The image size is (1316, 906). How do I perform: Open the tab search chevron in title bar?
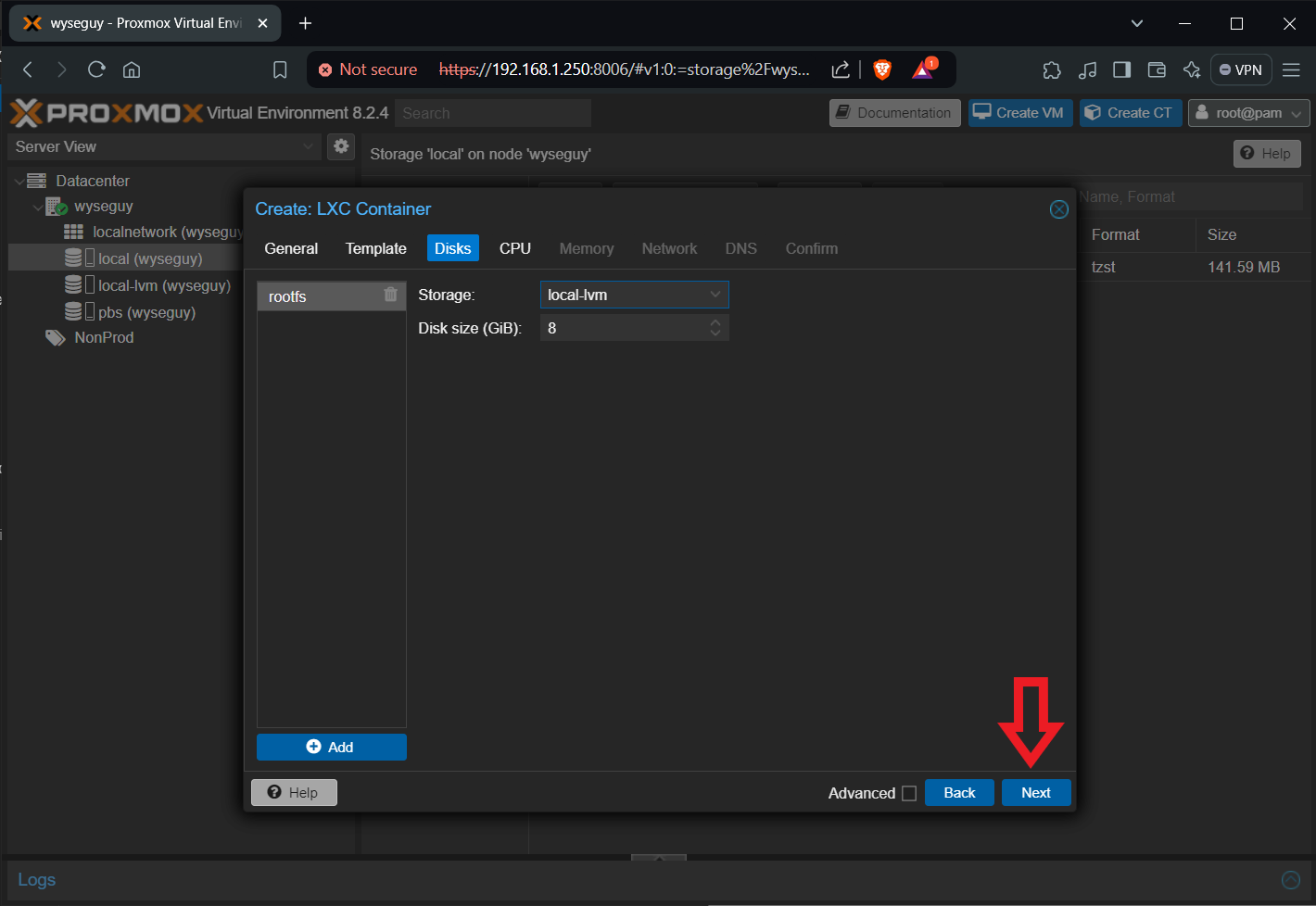point(1137,23)
